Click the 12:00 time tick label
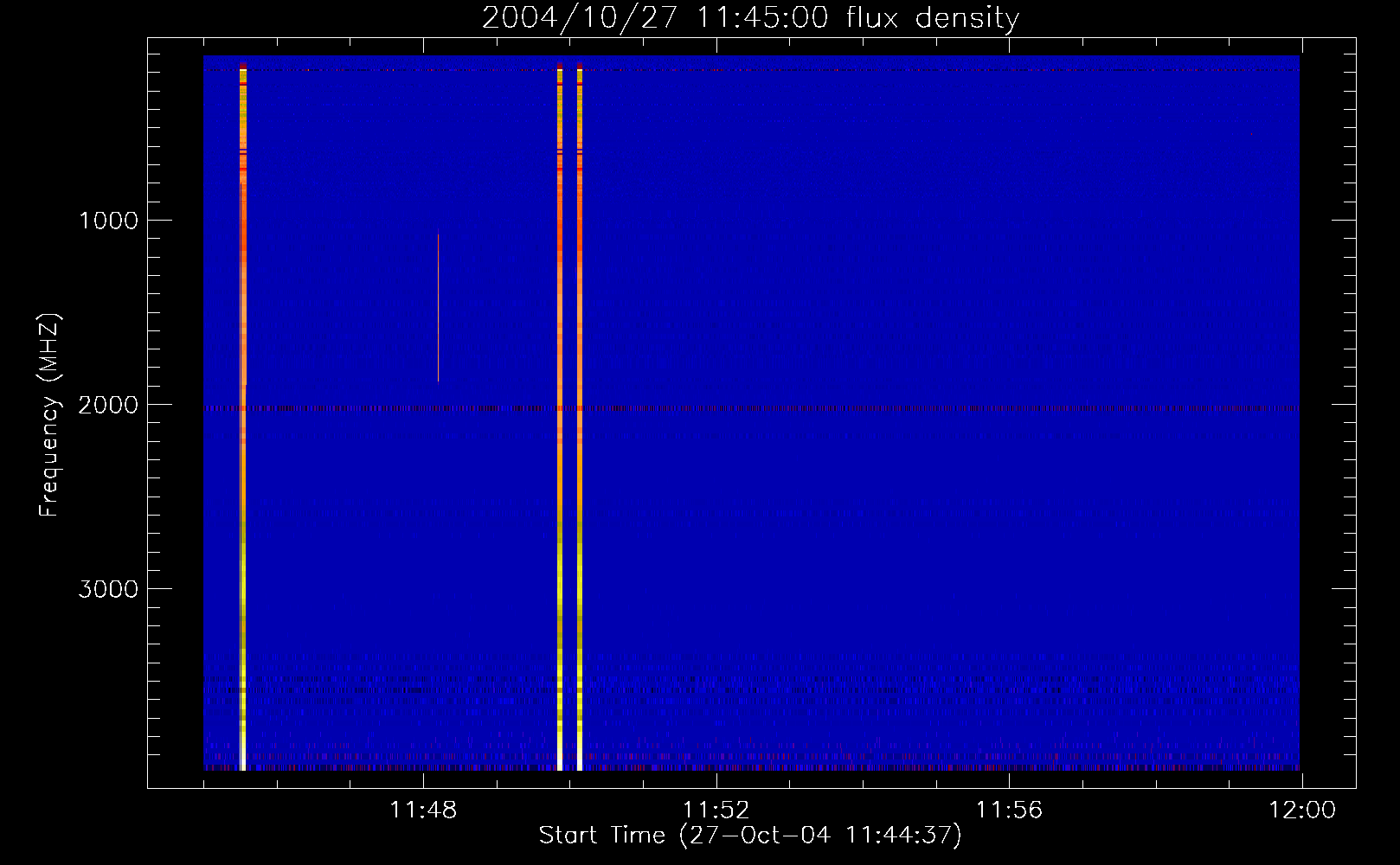 (1301, 811)
